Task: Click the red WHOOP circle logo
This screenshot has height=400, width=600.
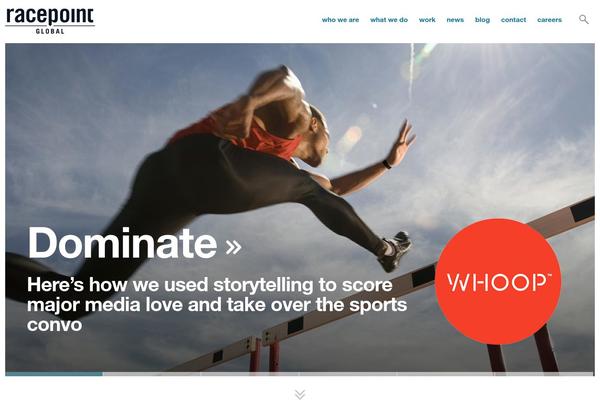Action: 498,281
